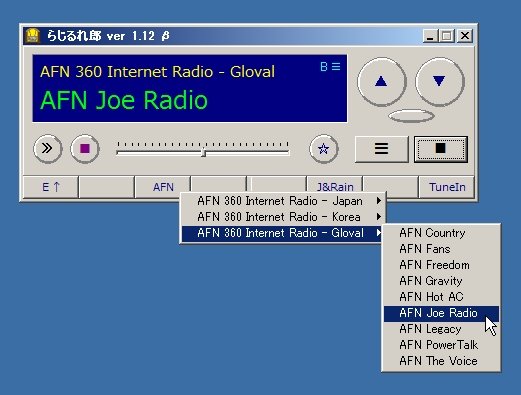Choose AFN Legacy station

point(441,329)
